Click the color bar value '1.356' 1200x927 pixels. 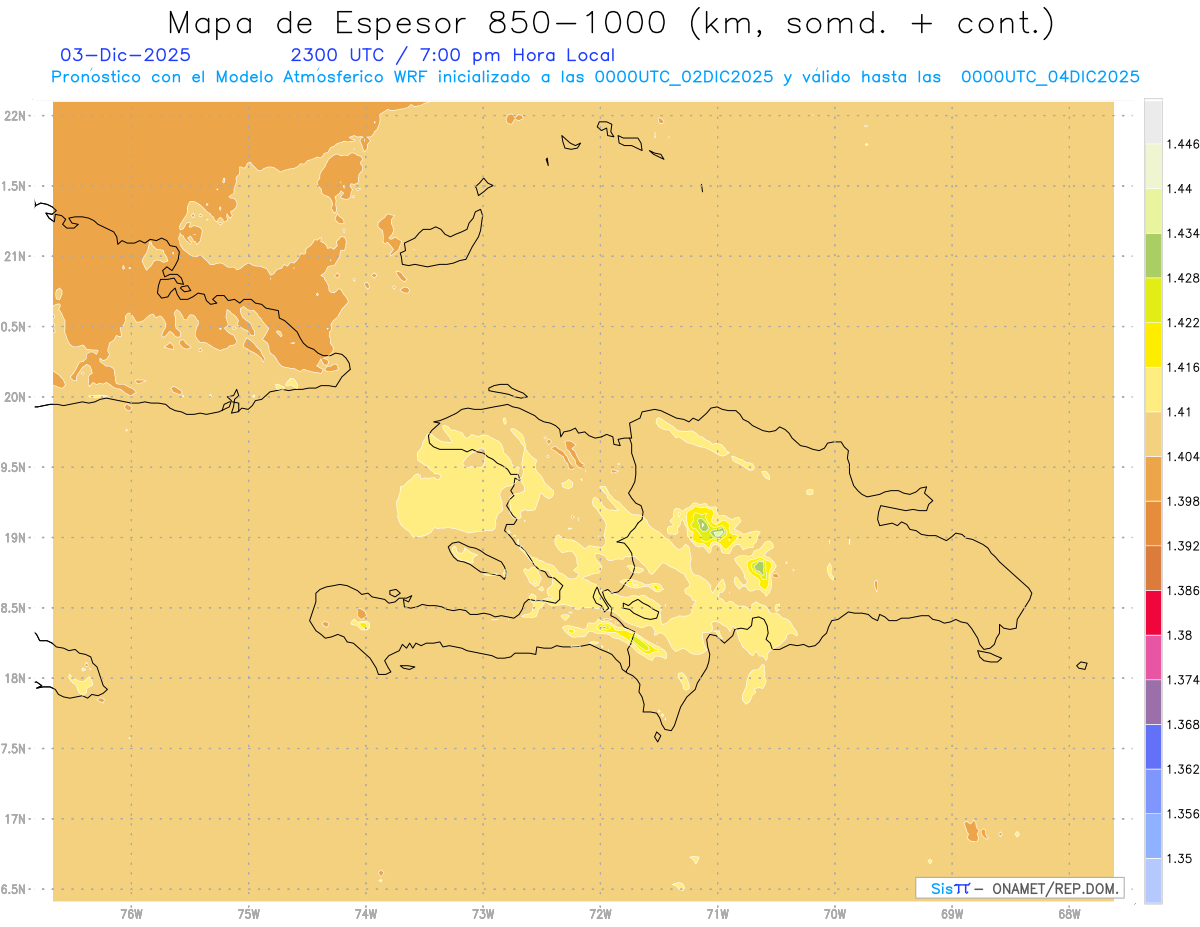pyautogui.click(x=1184, y=814)
